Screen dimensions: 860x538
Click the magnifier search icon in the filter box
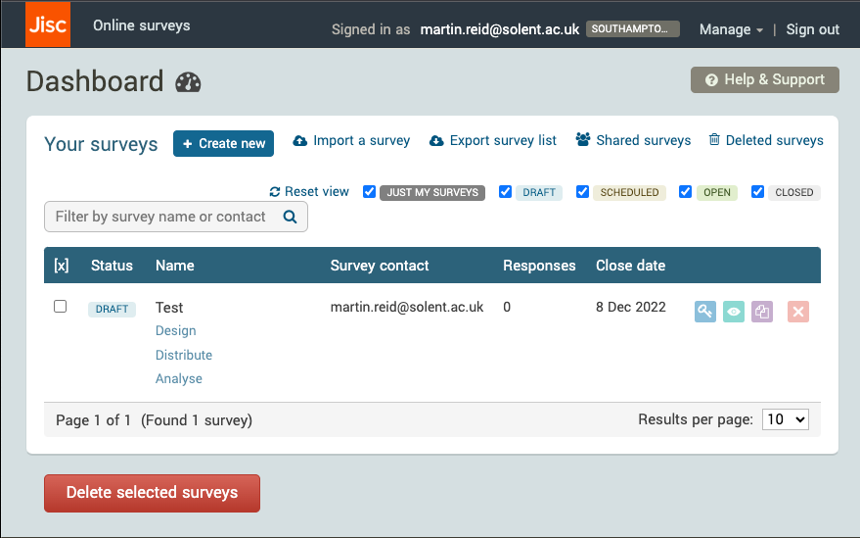[x=290, y=217]
